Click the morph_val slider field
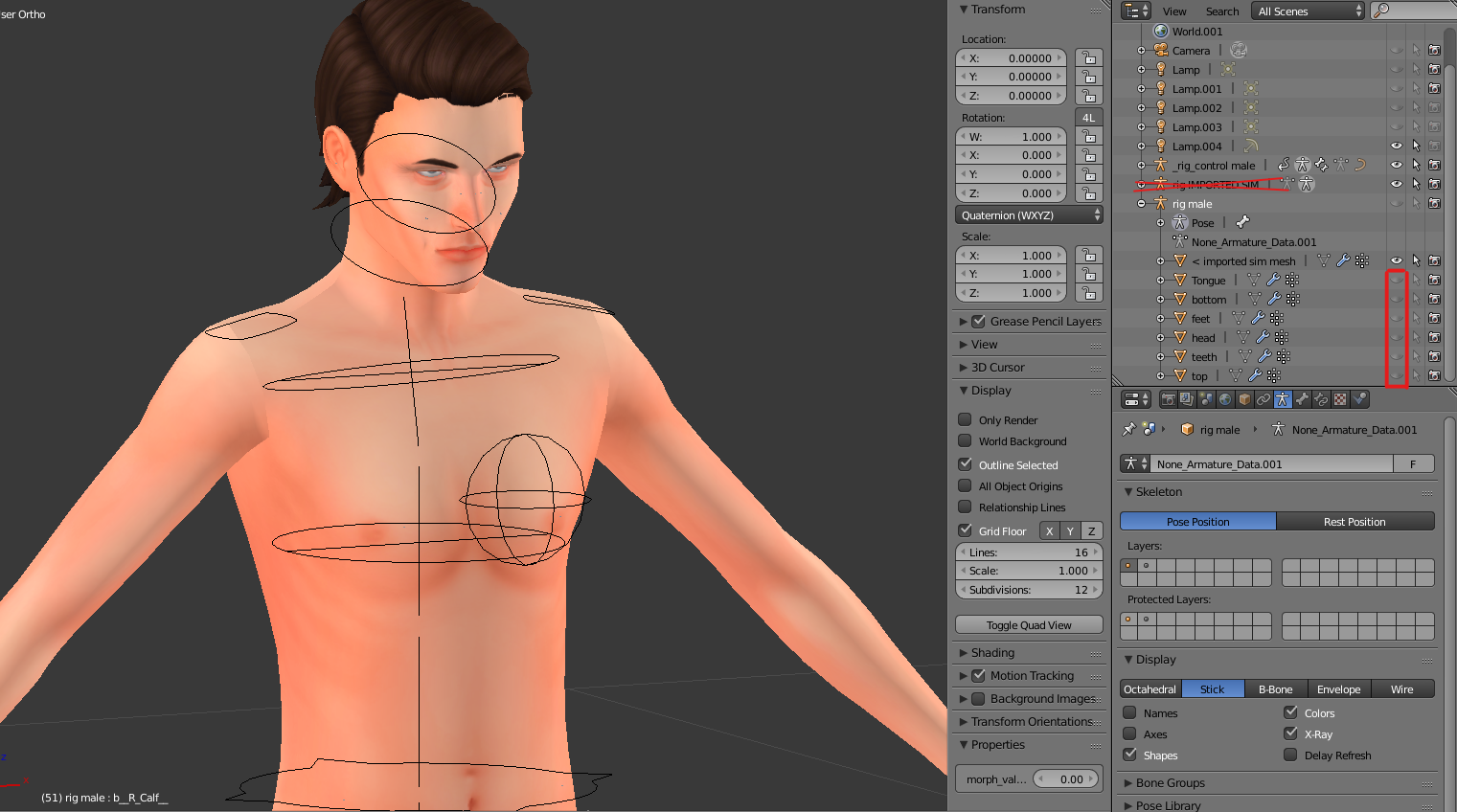The height and width of the screenshot is (812, 1457). [1065, 779]
